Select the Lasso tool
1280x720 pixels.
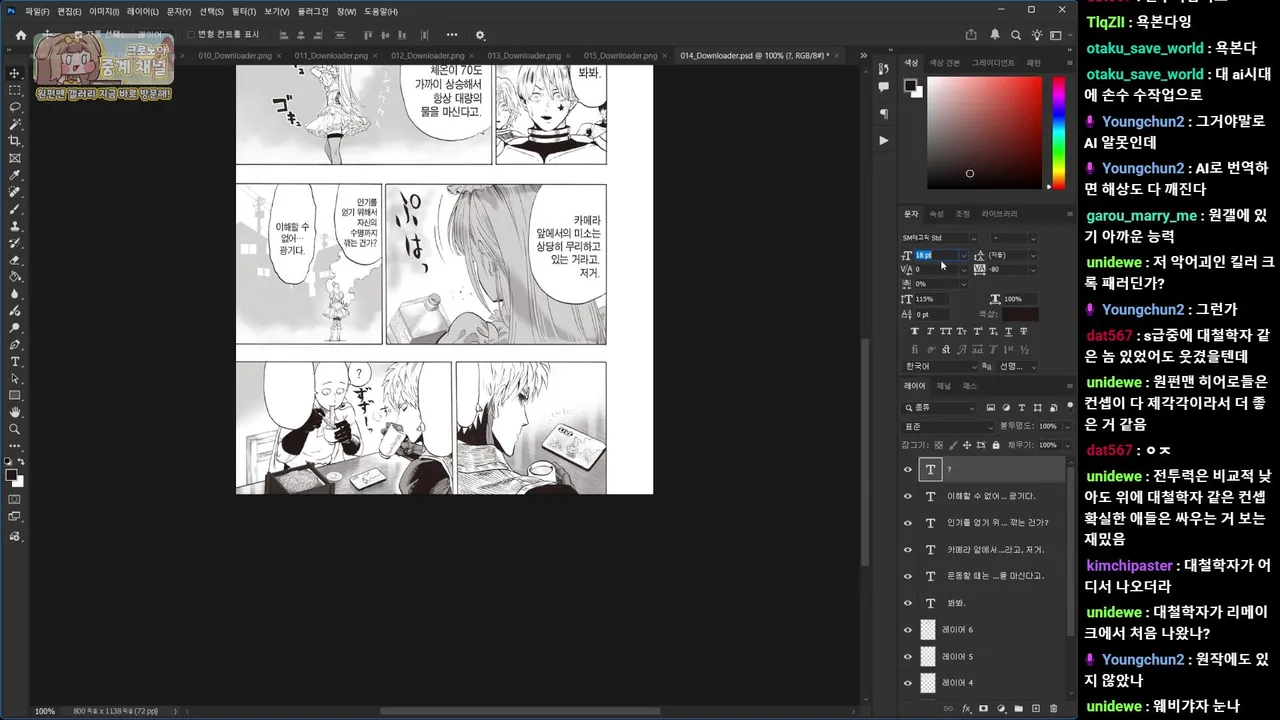(15, 107)
